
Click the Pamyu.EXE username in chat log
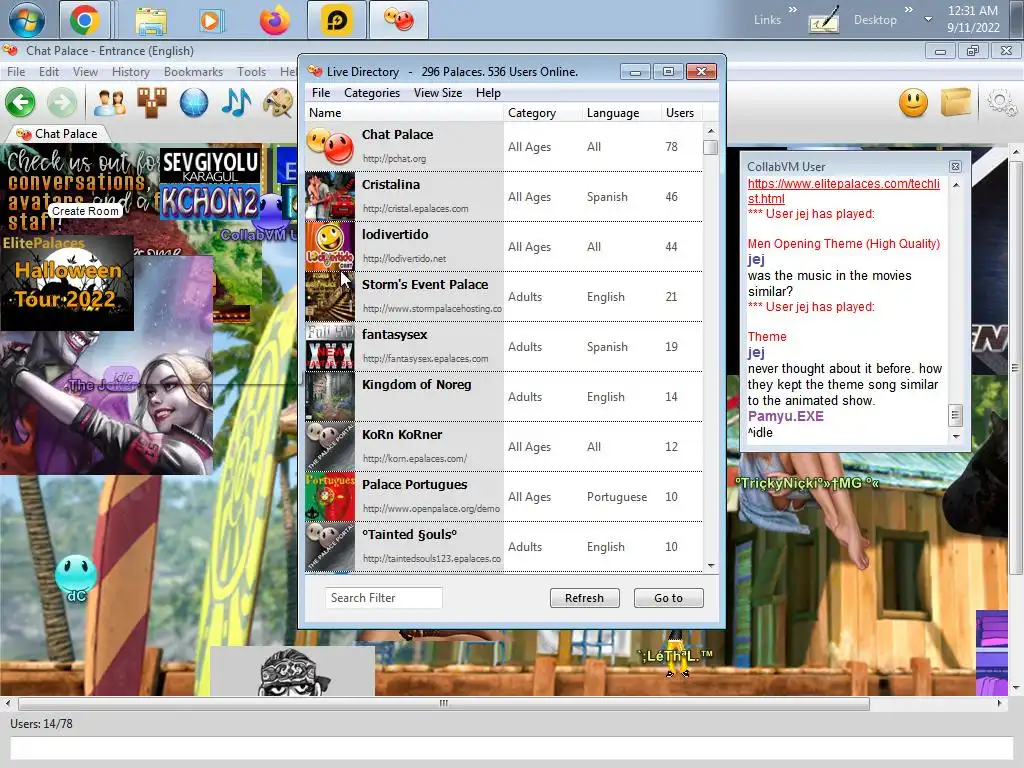[786, 417]
